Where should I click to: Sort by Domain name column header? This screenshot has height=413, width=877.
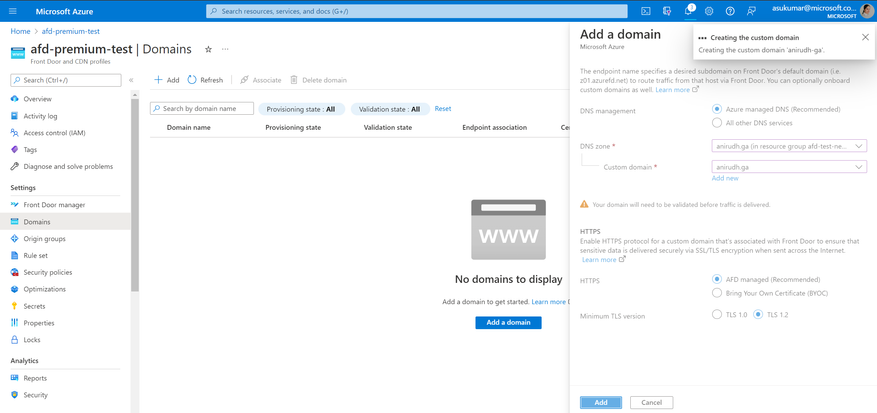coord(188,128)
